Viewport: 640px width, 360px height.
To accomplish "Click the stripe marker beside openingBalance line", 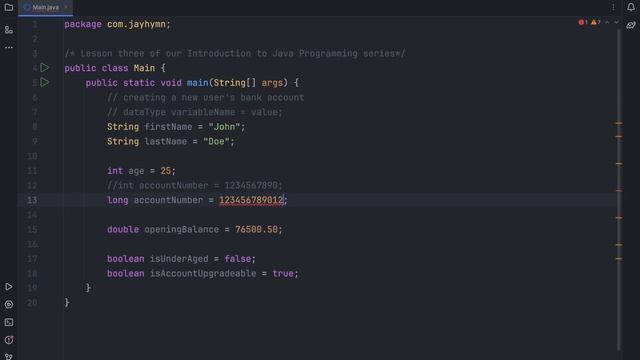I will [619, 218].
